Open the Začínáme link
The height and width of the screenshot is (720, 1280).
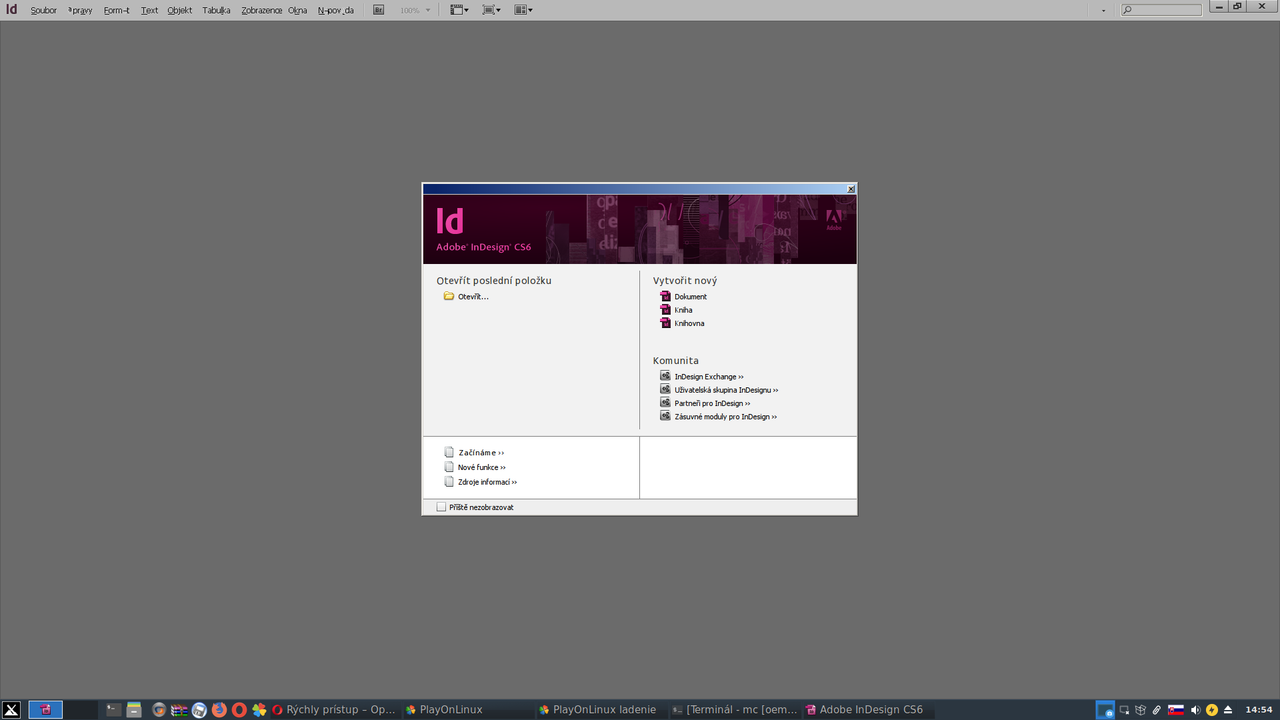click(481, 453)
